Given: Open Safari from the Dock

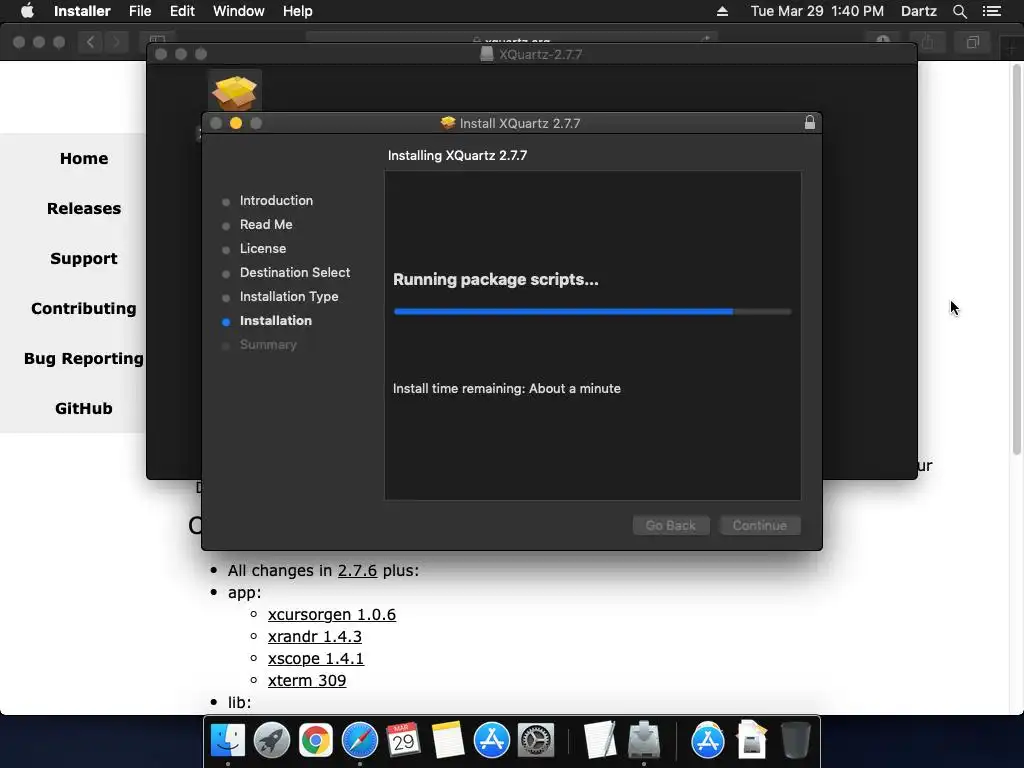Looking at the screenshot, I should tap(360, 740).
